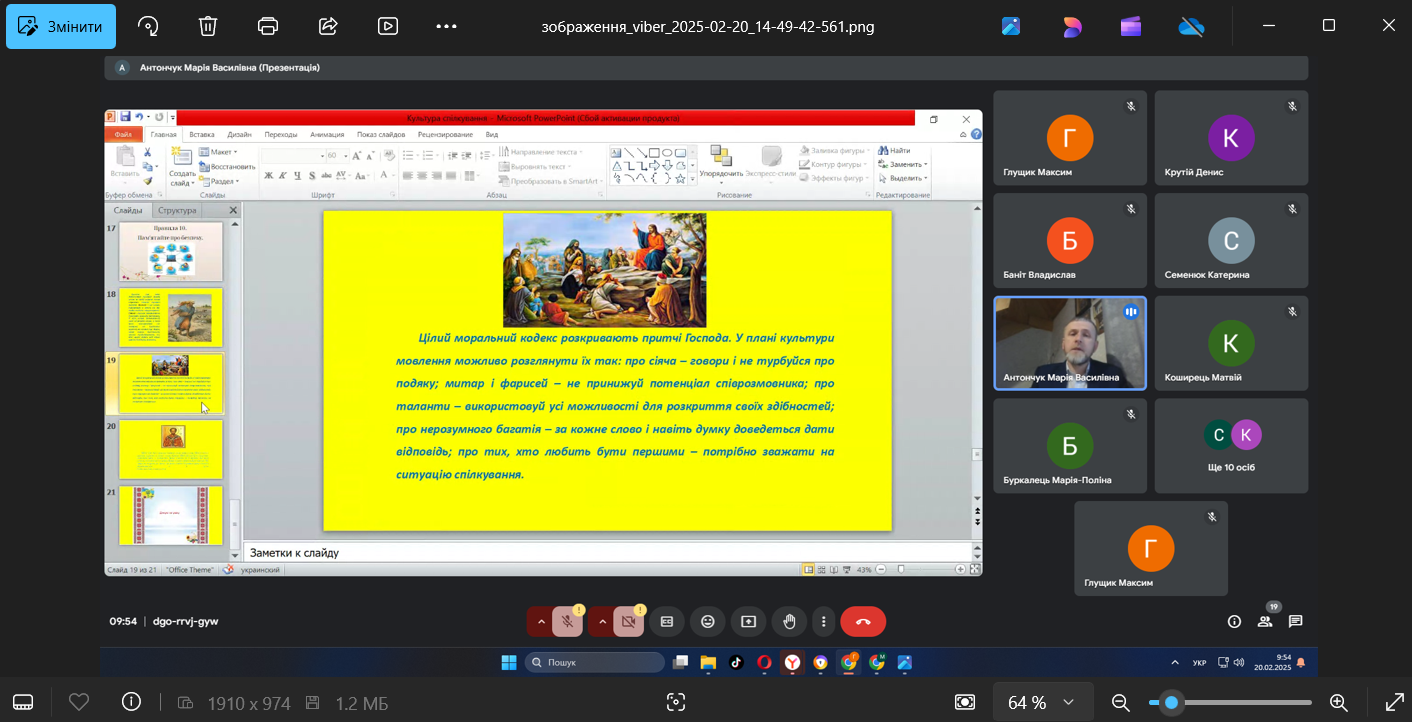Rotate the image with the Photos rotate icon

pyautogui.click(x=148, y=27)
